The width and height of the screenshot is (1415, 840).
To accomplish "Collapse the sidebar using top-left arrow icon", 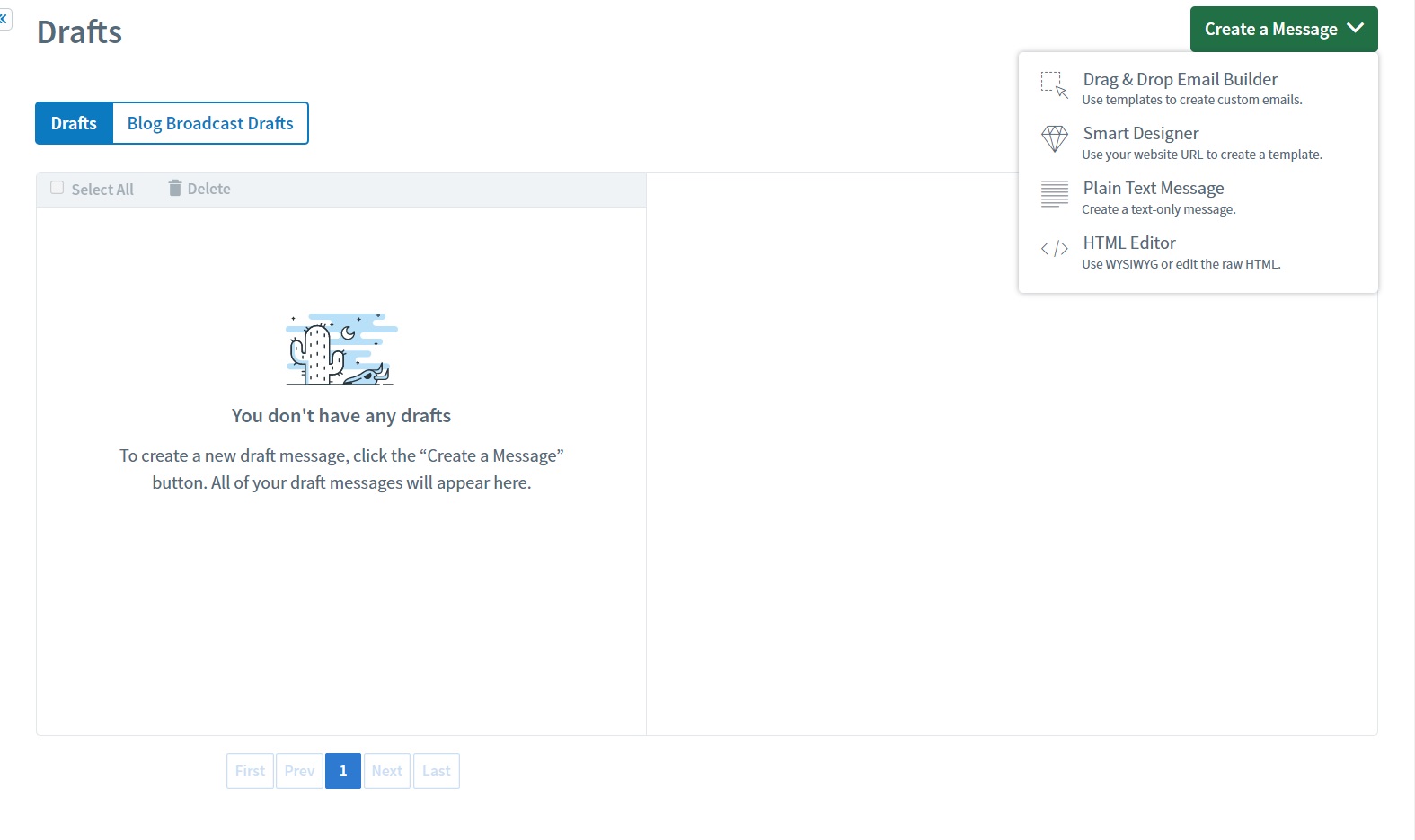I will pos(4,18).
